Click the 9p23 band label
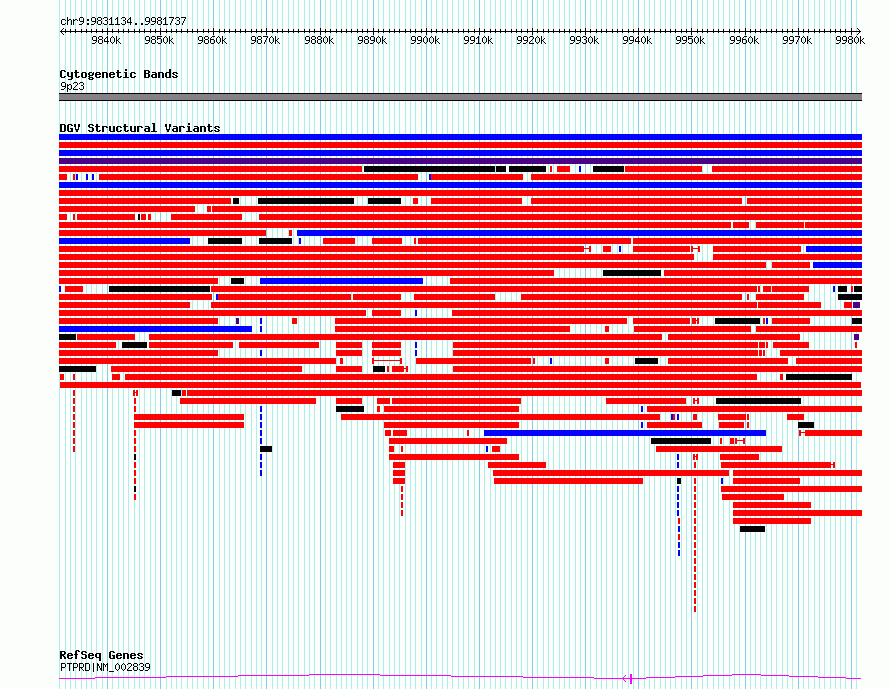The width and height of the screenshot is (890, 689). coord(72,86)
